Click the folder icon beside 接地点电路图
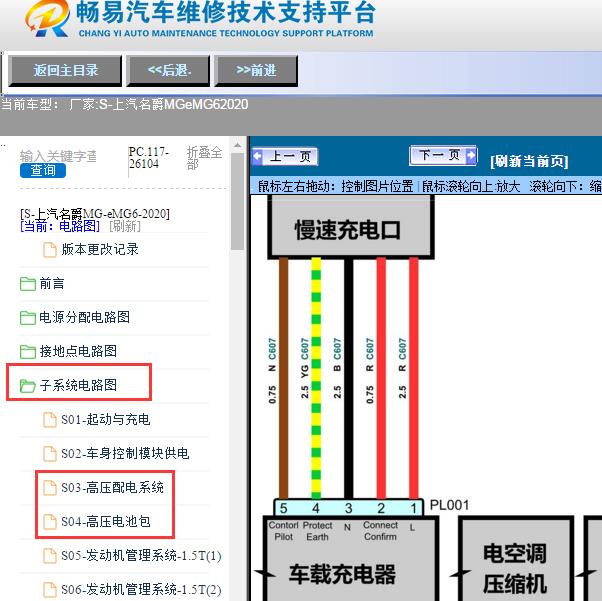Screen dimensions: 602x601 pos(28,351)
